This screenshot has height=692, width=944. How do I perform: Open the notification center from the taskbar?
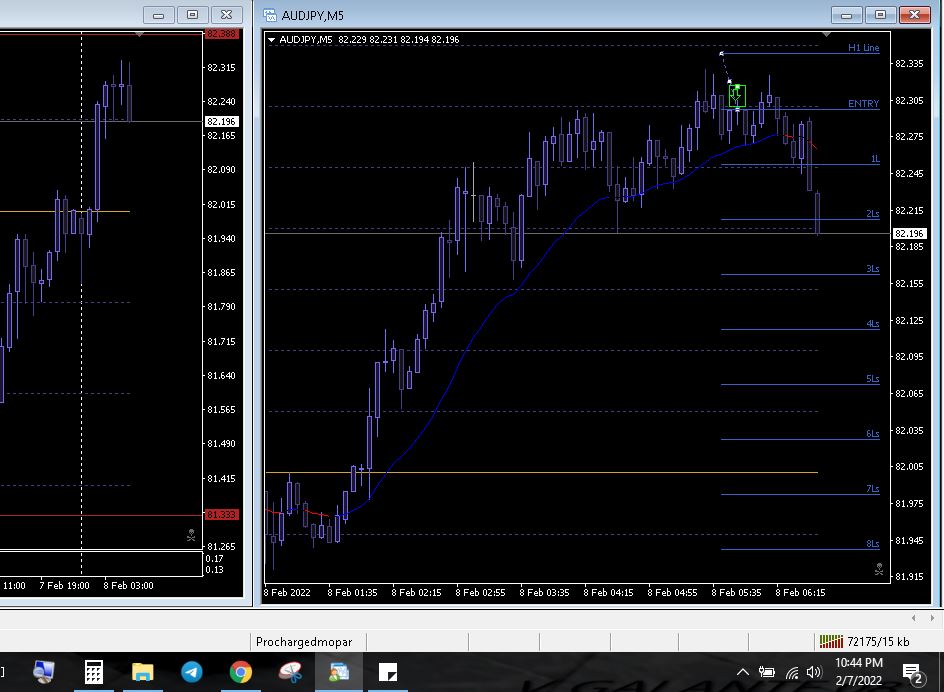912,672
